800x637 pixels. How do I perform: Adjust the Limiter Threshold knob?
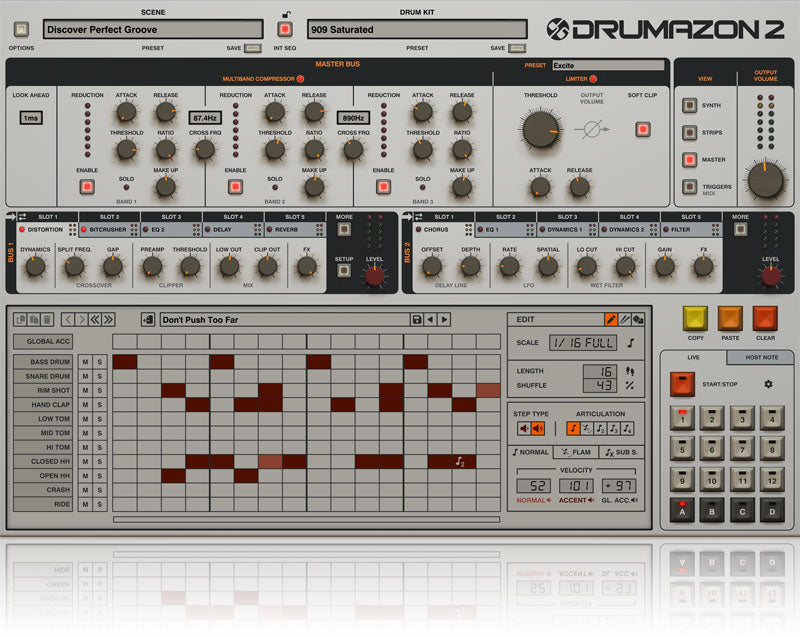point(540,130)
